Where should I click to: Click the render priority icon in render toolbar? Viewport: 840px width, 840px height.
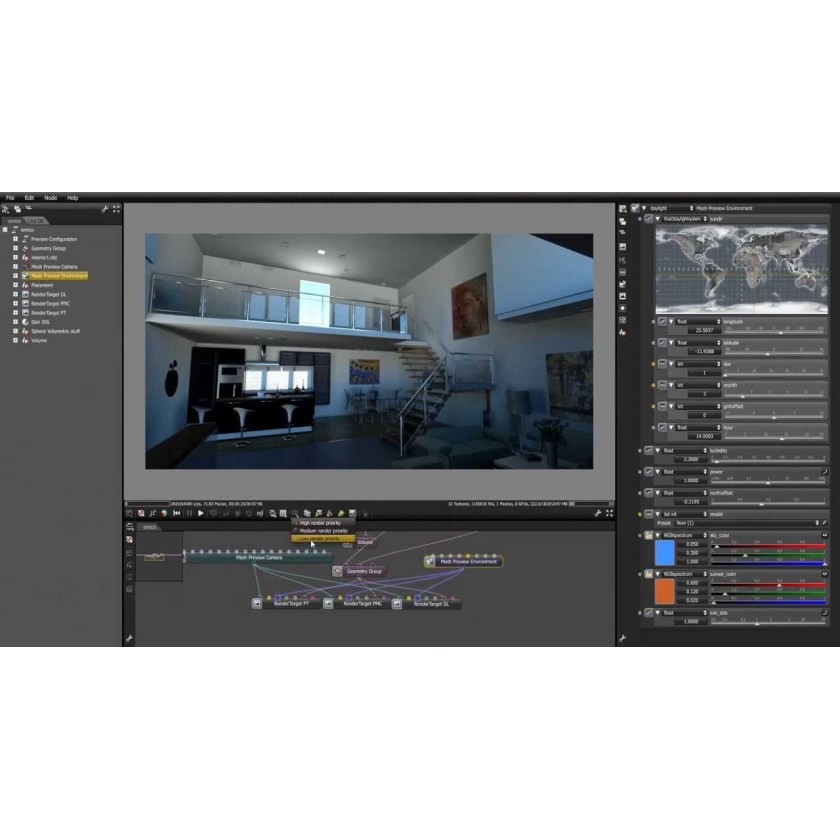tap(295, 513)
